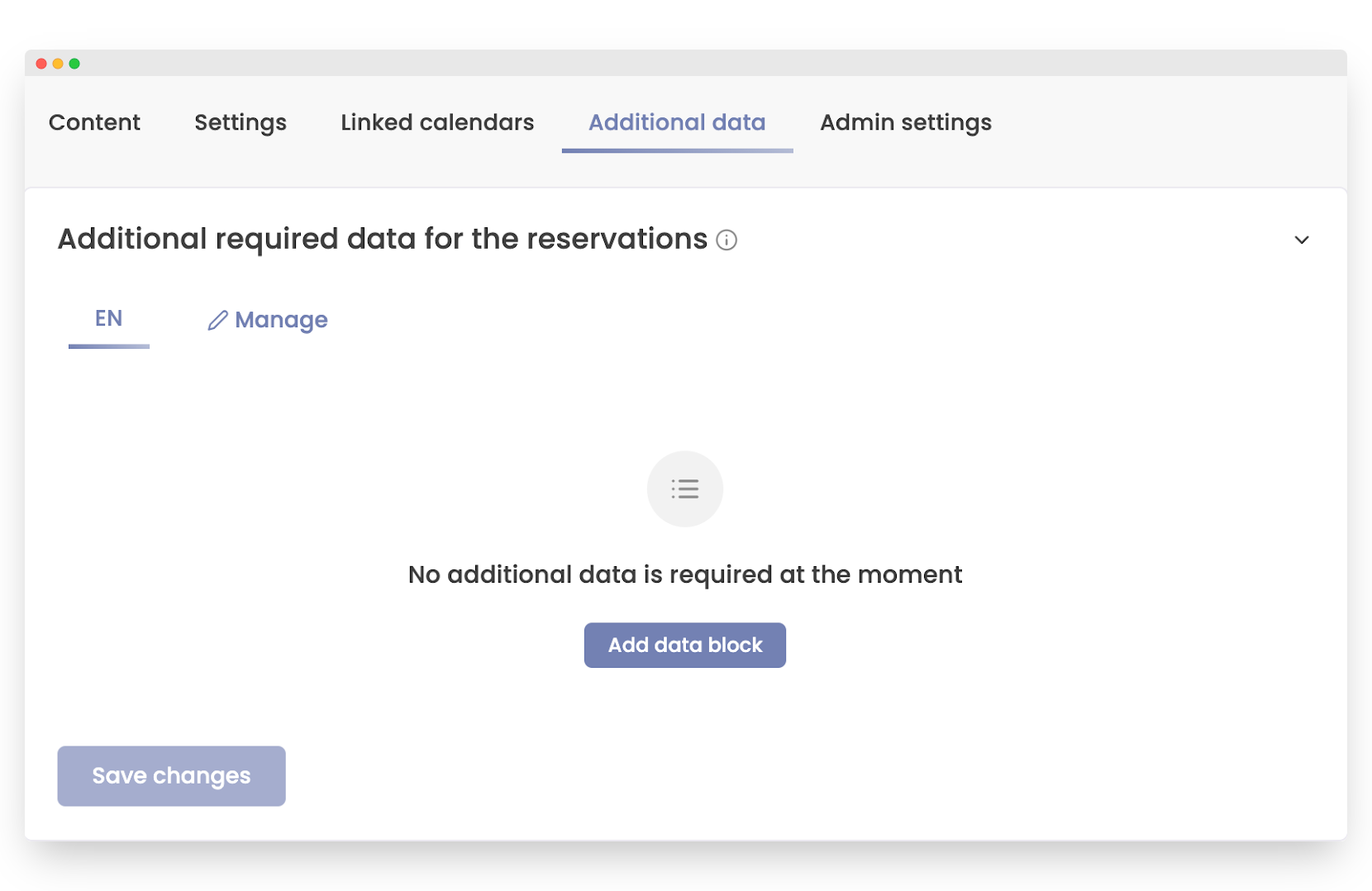Select the EN language tab
This screenshot has width=1372, height=891.
pyautogui.click(x=108, y=320)
